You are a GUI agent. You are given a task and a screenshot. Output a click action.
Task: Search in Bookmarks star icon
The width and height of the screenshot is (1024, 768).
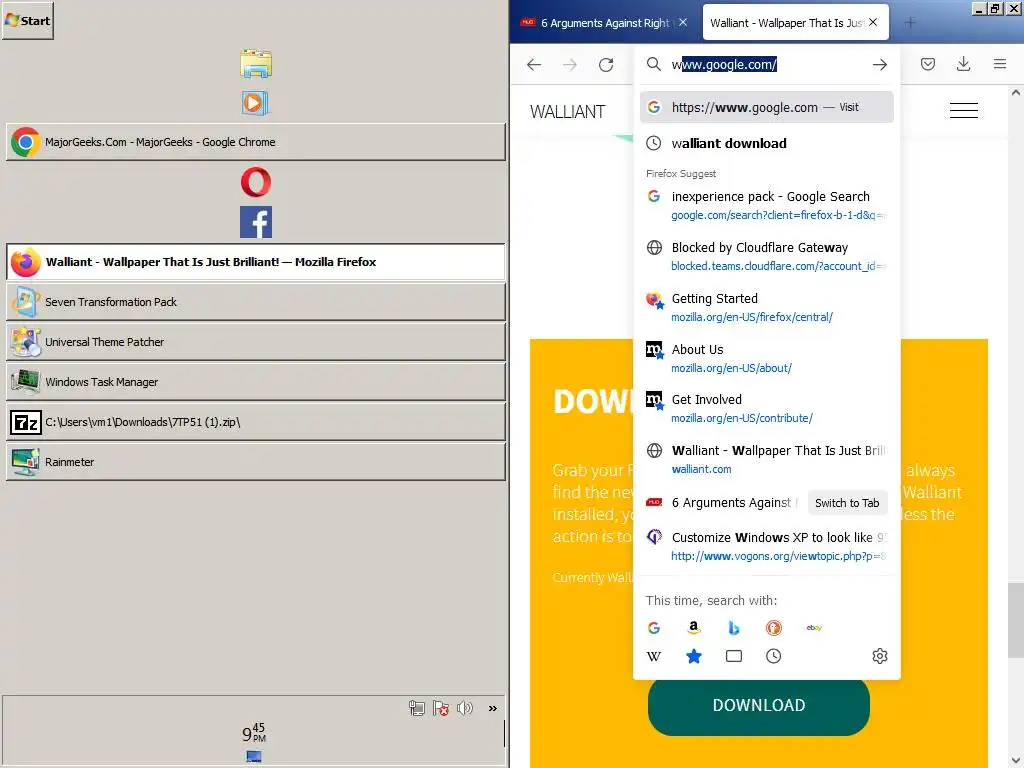694,656
